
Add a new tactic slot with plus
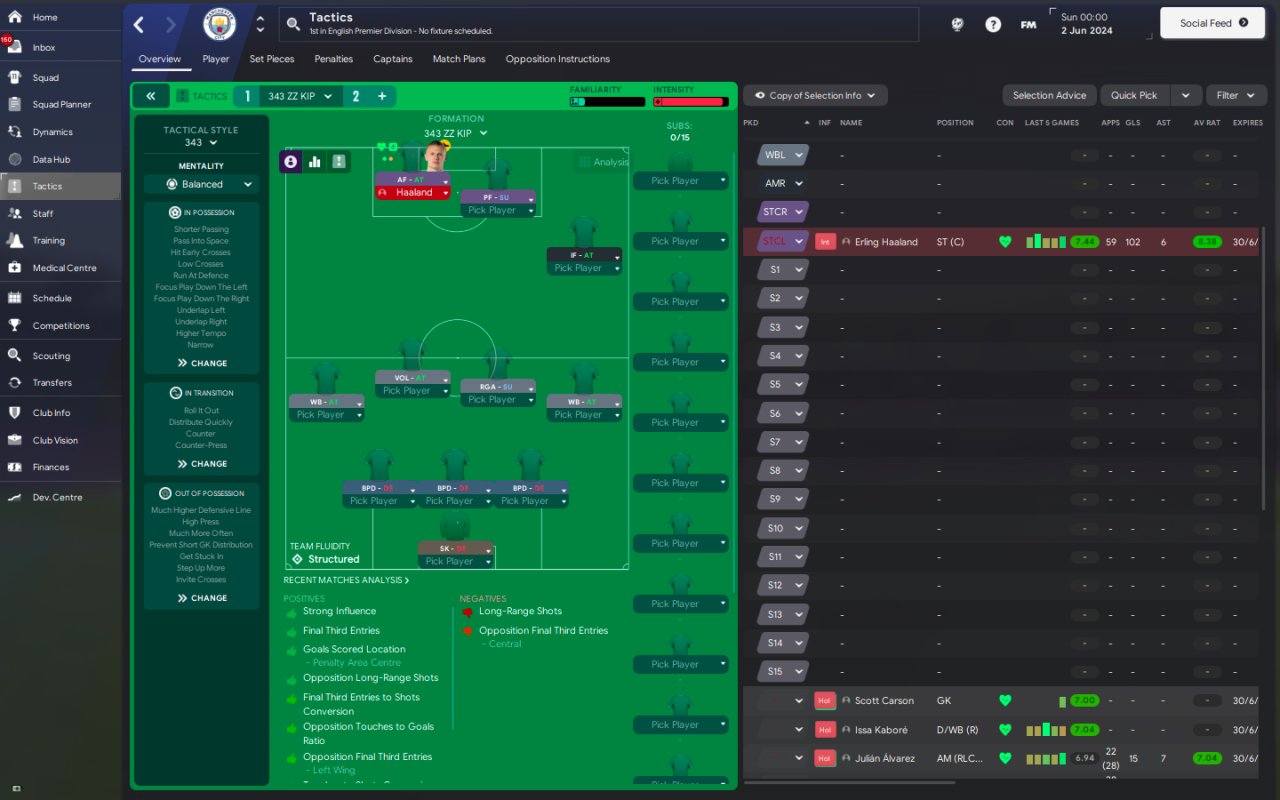pos(382,96)
